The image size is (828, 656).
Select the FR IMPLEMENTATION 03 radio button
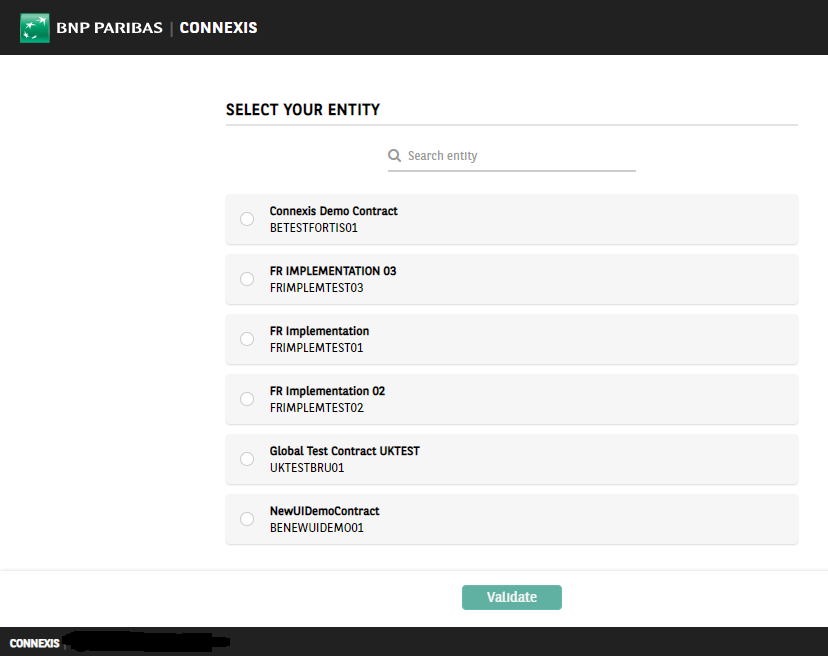247,279
